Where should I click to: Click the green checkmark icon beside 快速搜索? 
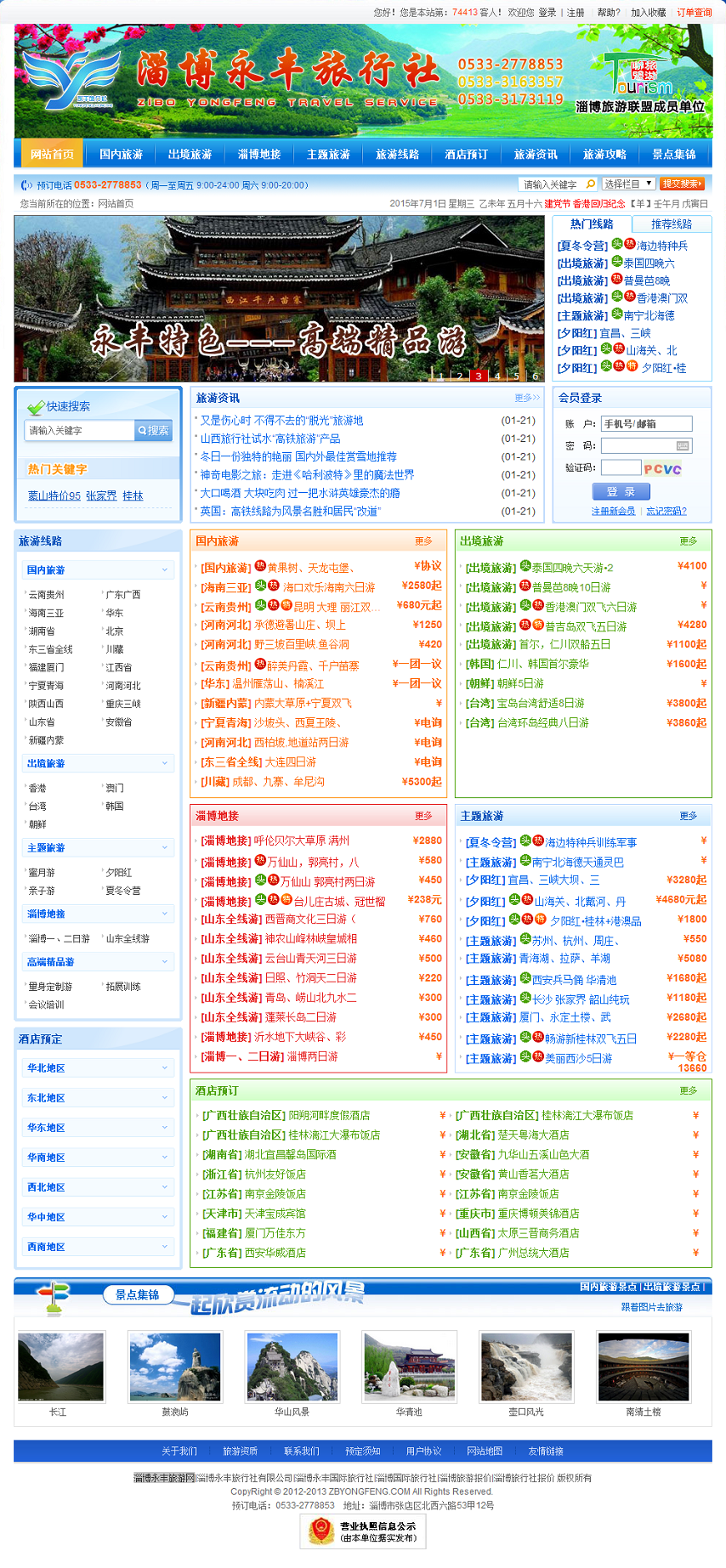36,407
